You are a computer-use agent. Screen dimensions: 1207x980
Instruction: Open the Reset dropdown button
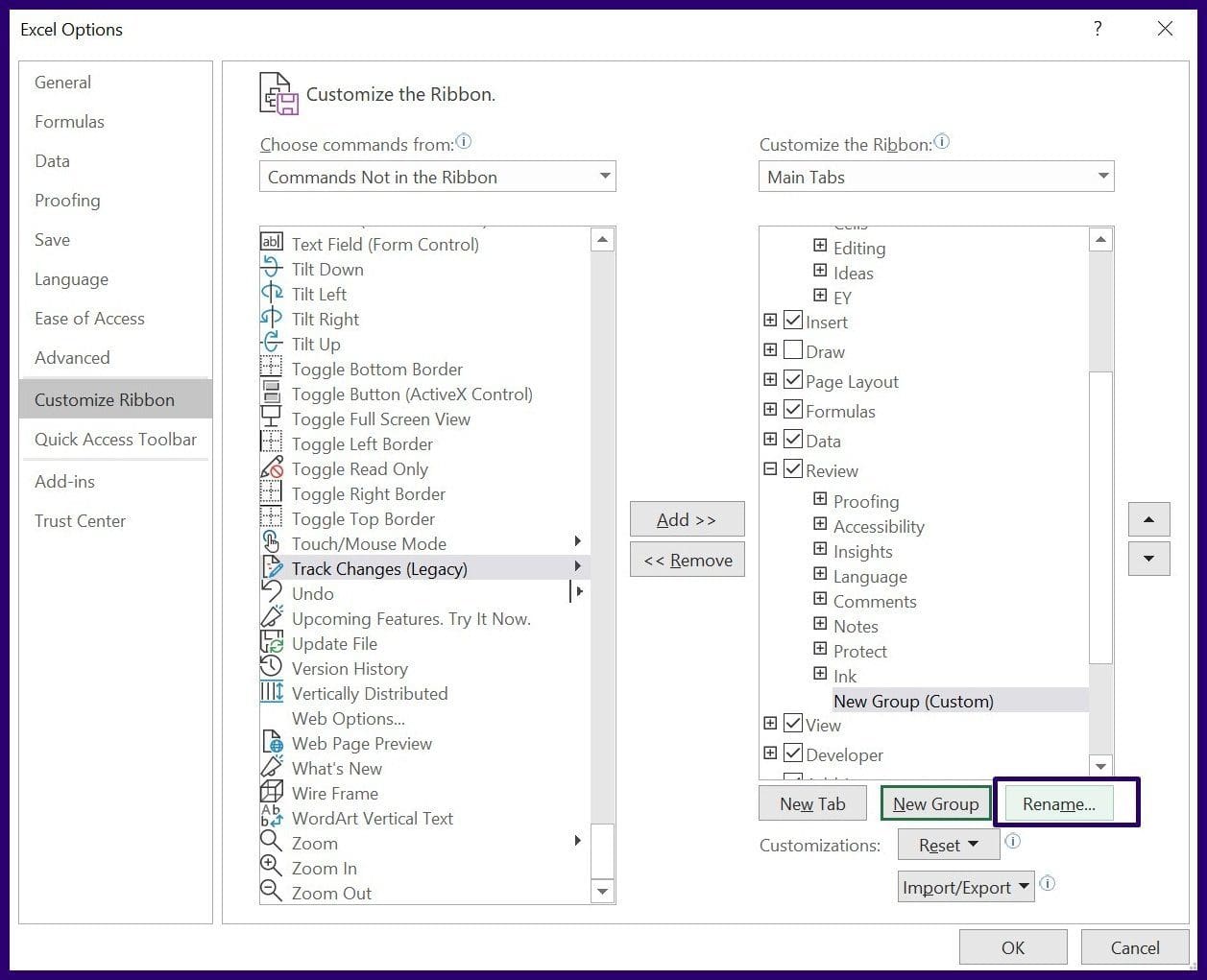coord(948,845)
